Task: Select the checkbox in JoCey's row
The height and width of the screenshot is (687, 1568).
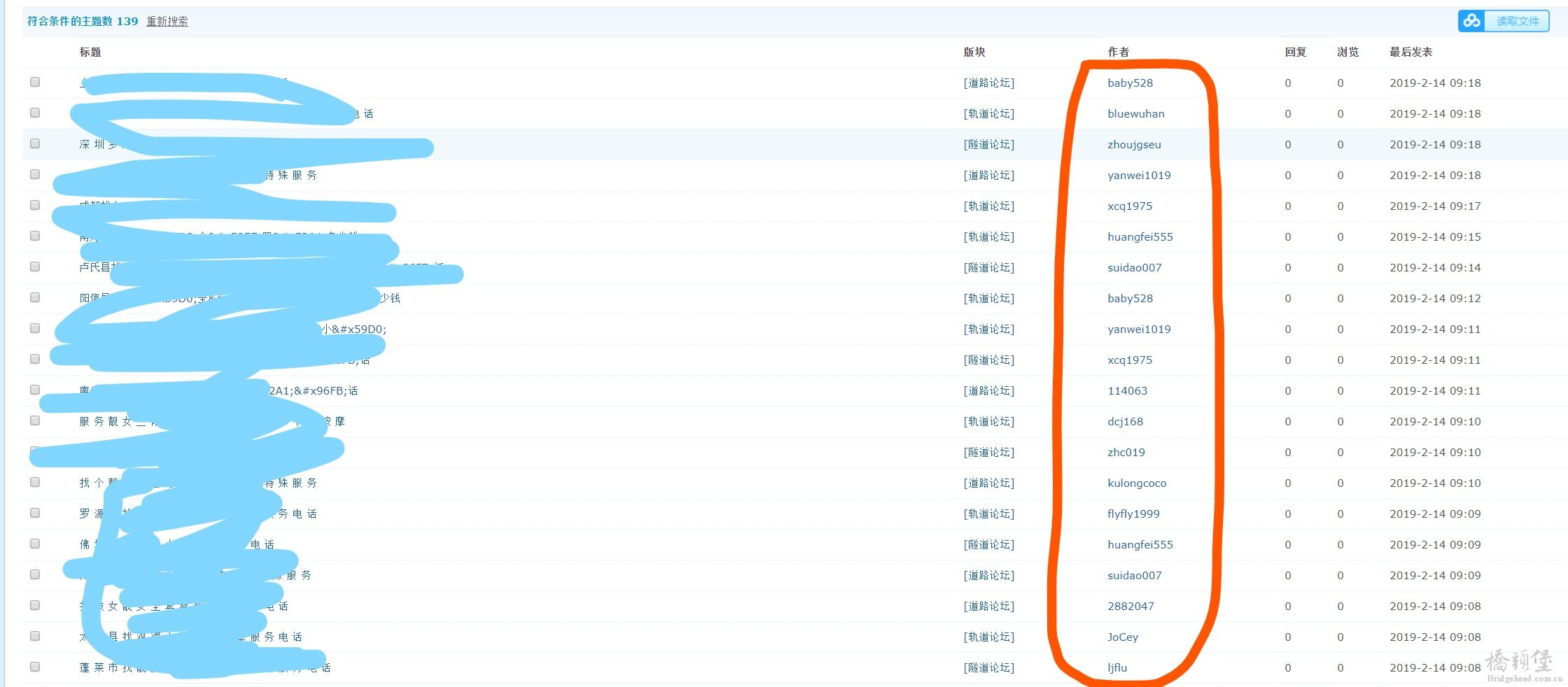Action: click(35, 636)
